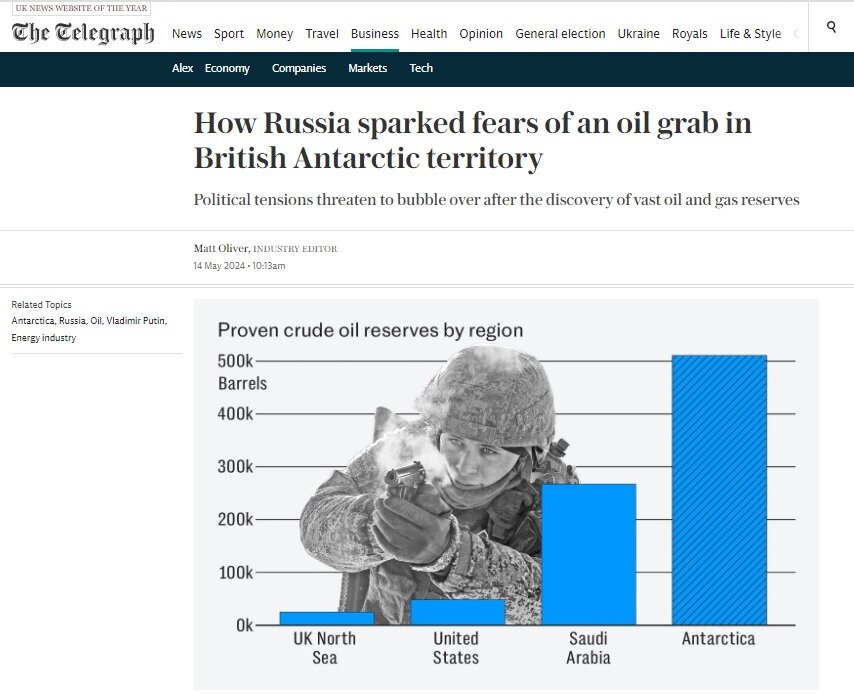Open the Tech sub-section
Screen dimensions: 854x694
coord(421,68)
